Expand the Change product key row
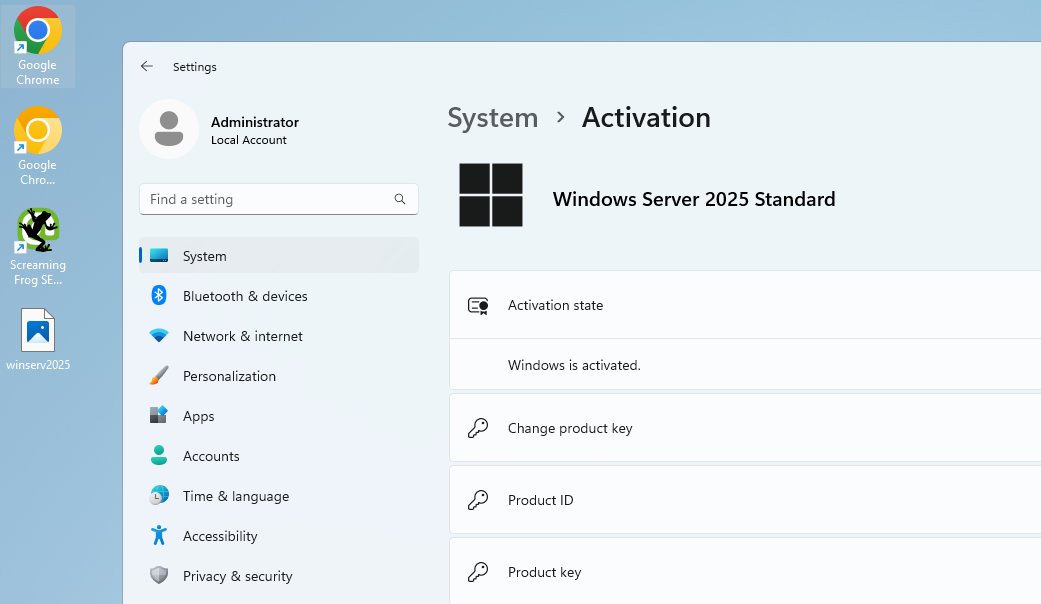1041x604 pixels. point(745,428)
